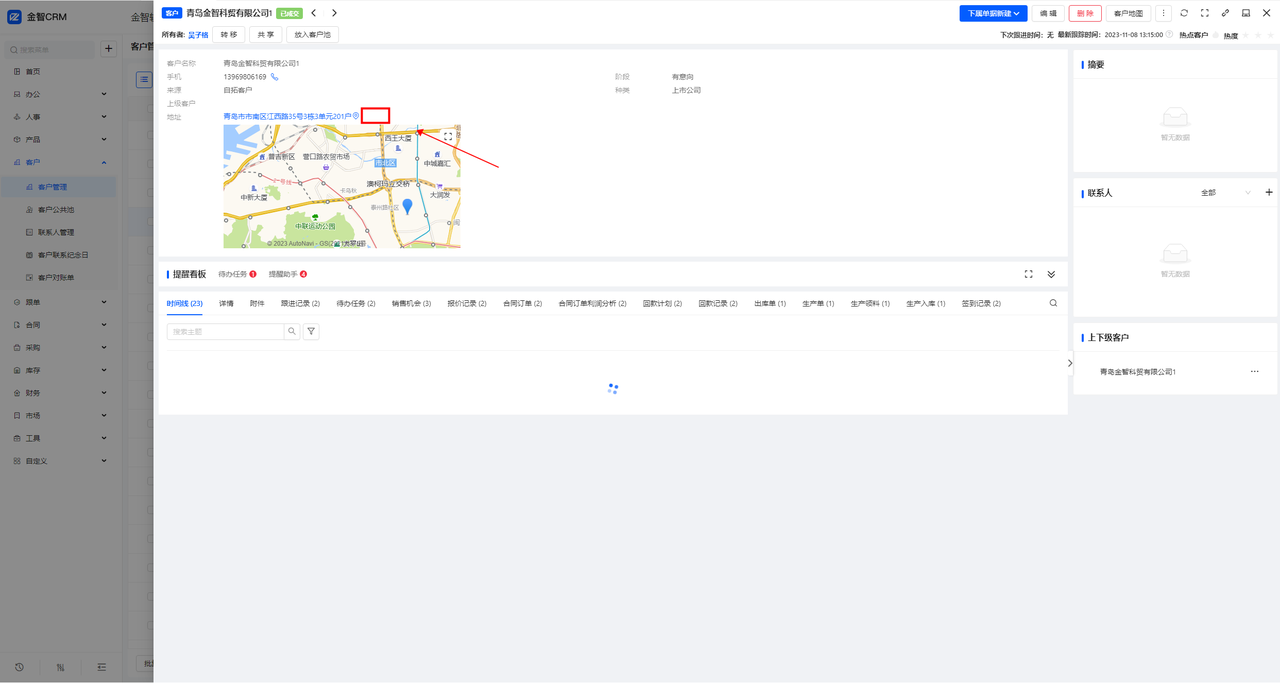Image resolution: width=1280 pixels, height=683 pixels.
Task: Open the 下属单据新建 dropdown button
Action: point(993,13)
